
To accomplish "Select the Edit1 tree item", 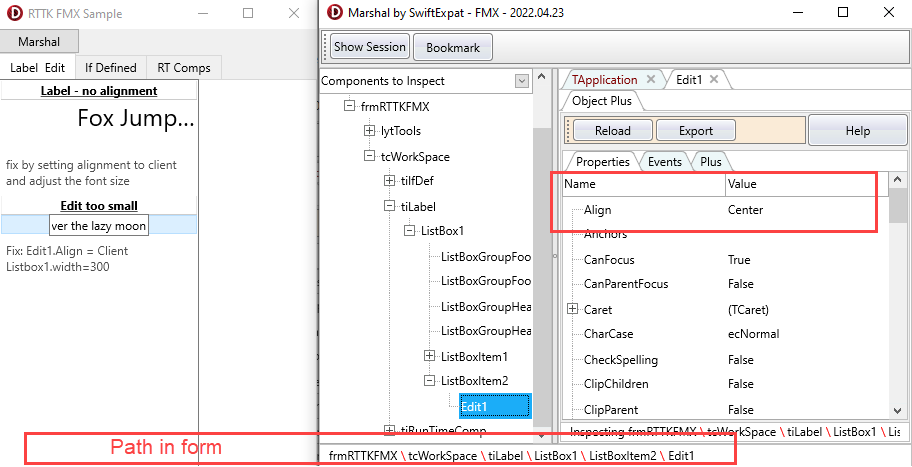I will pos(495,406).
